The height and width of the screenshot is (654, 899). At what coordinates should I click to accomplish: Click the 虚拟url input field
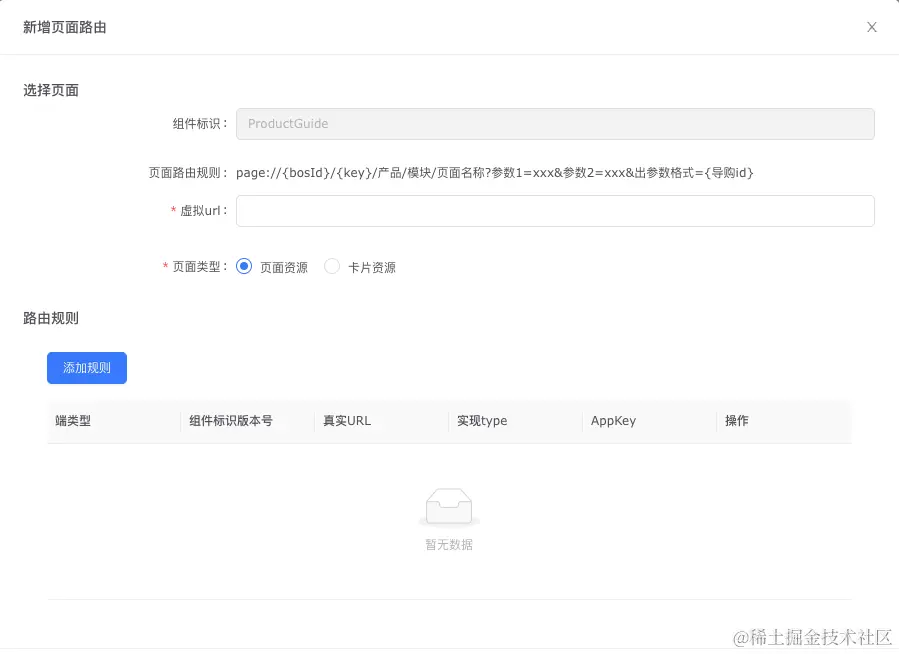[555, 211]
